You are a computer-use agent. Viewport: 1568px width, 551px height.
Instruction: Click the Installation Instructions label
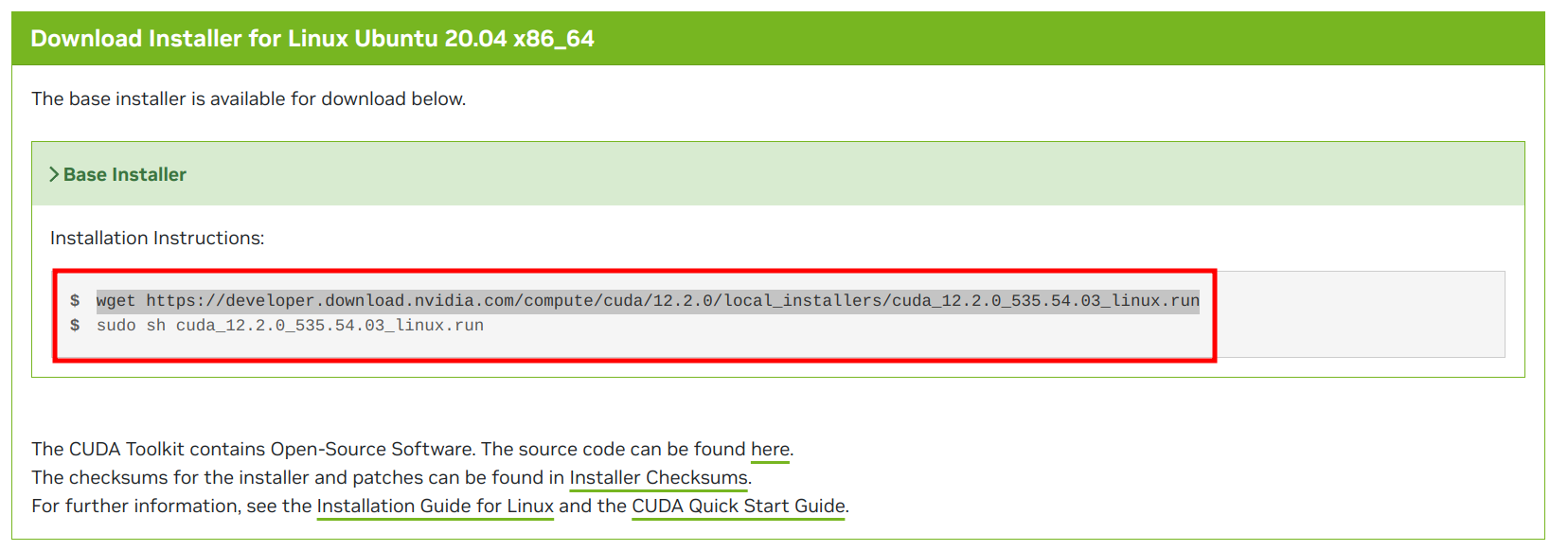[x=157, y=238]
